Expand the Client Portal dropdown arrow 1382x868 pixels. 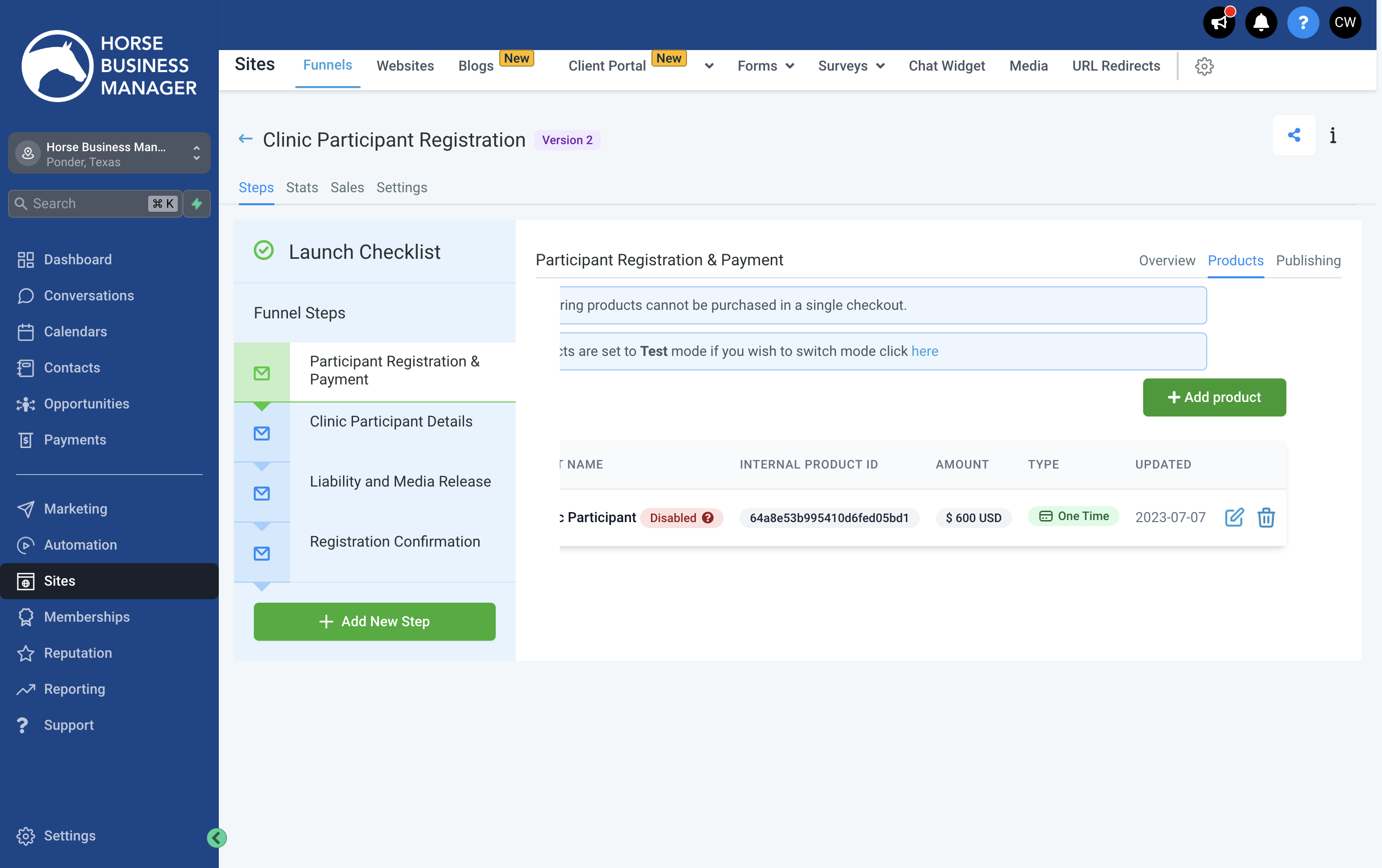point(709,66)
